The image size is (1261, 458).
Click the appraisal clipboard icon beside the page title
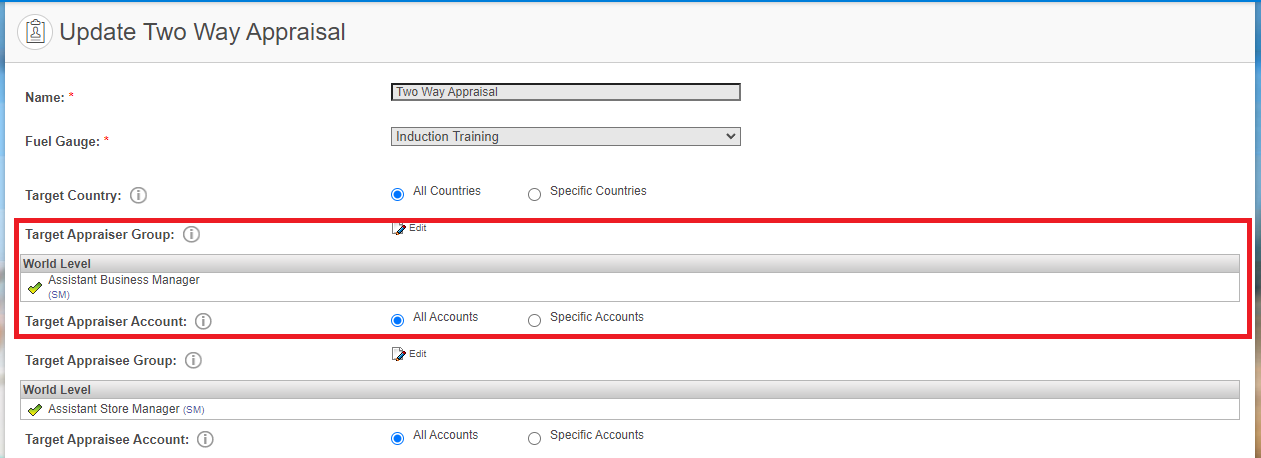(x=36, y=32)
